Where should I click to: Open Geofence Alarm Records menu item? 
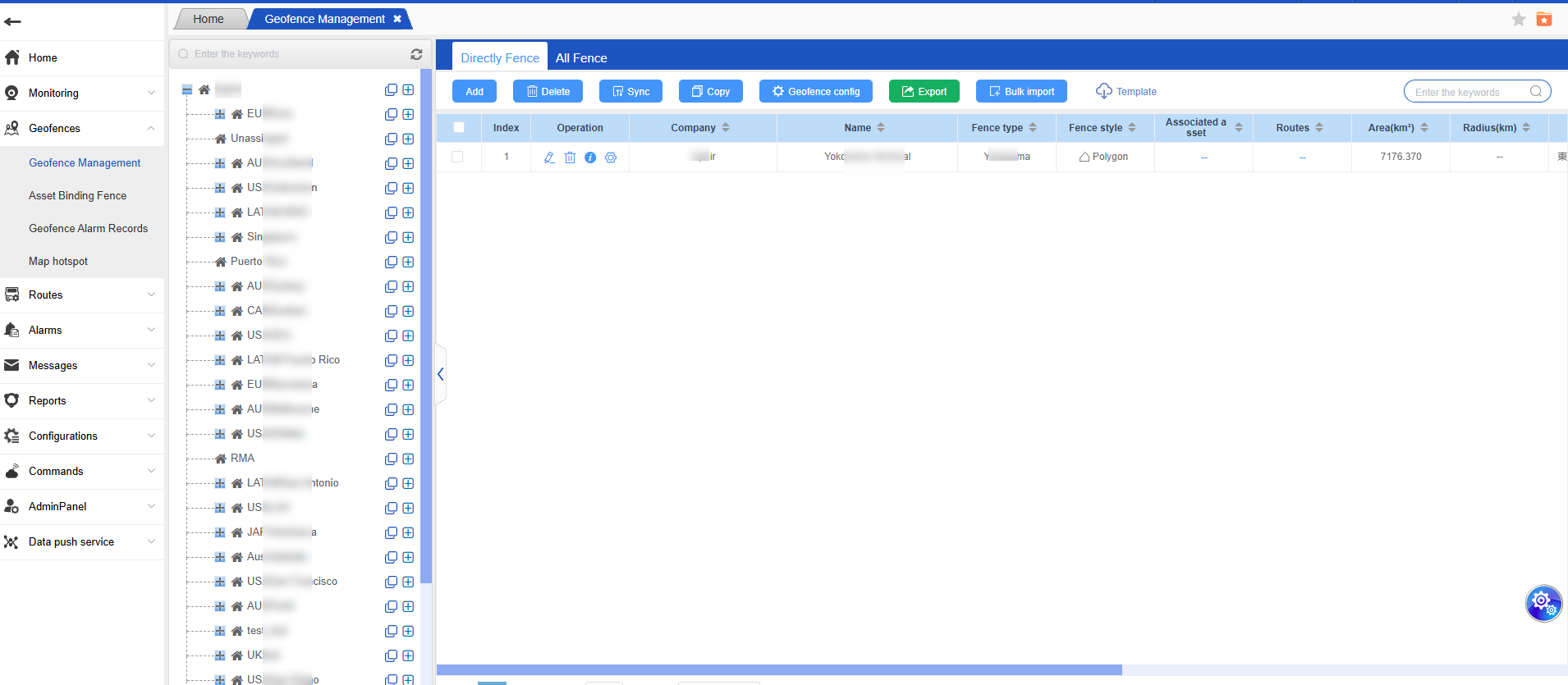88,228
